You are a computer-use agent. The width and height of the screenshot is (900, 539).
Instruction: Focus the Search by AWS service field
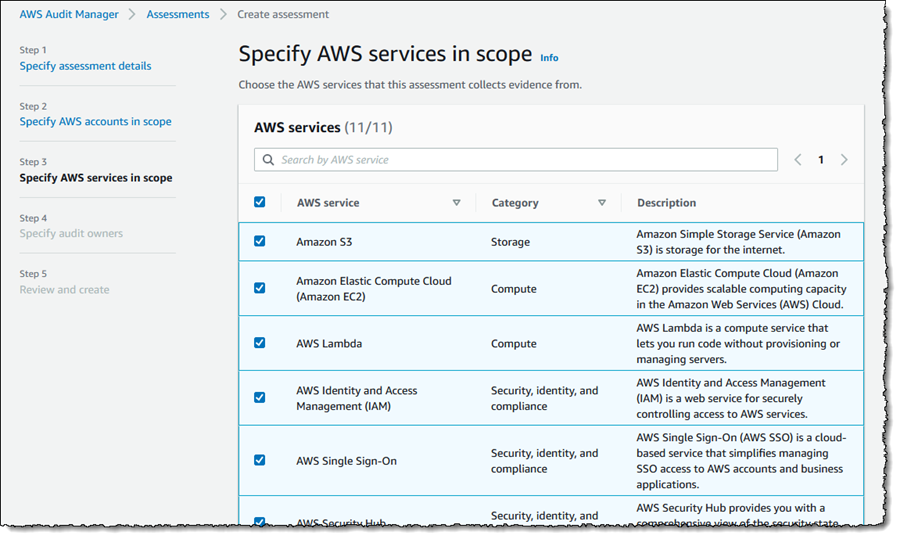click(515, 160)
